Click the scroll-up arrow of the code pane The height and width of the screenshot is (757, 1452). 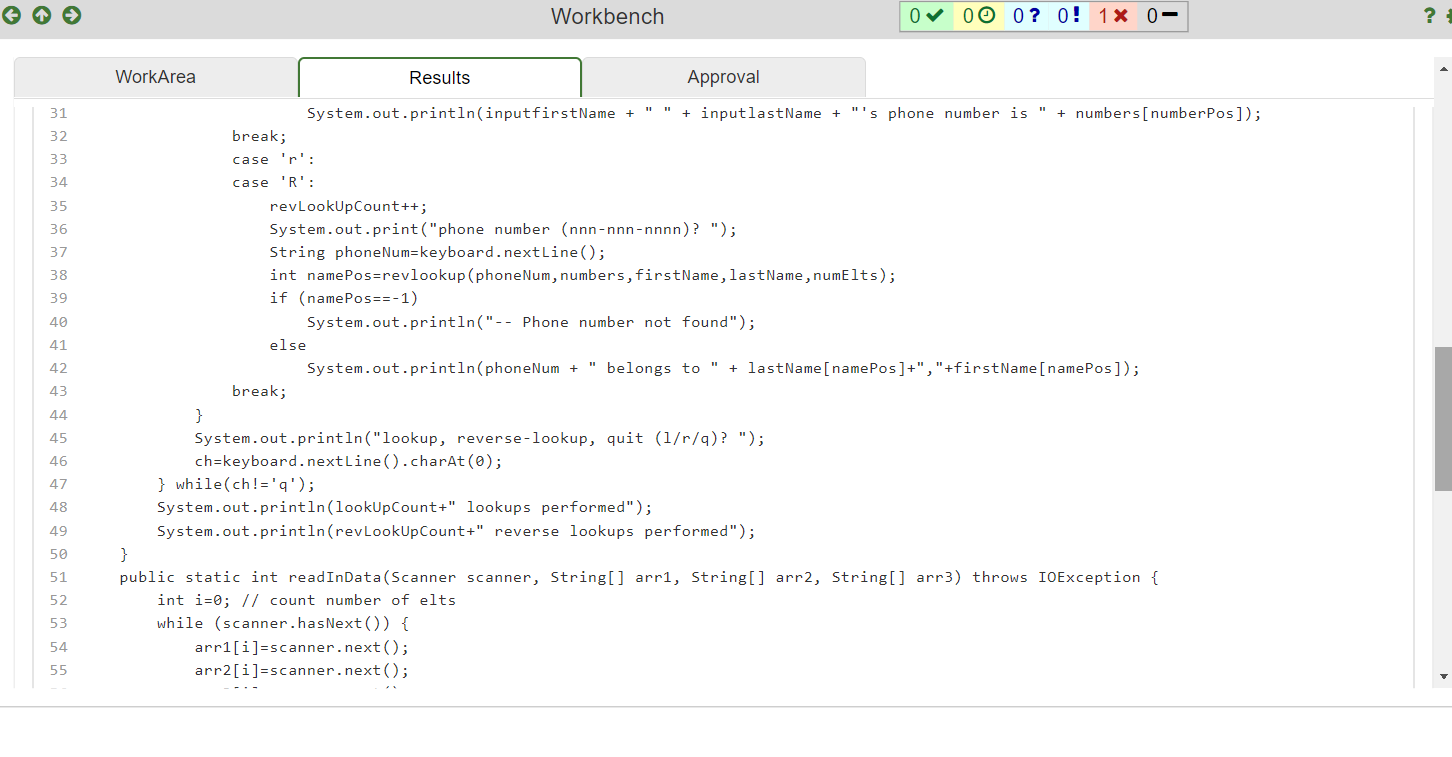click(x=1443, y=69)
